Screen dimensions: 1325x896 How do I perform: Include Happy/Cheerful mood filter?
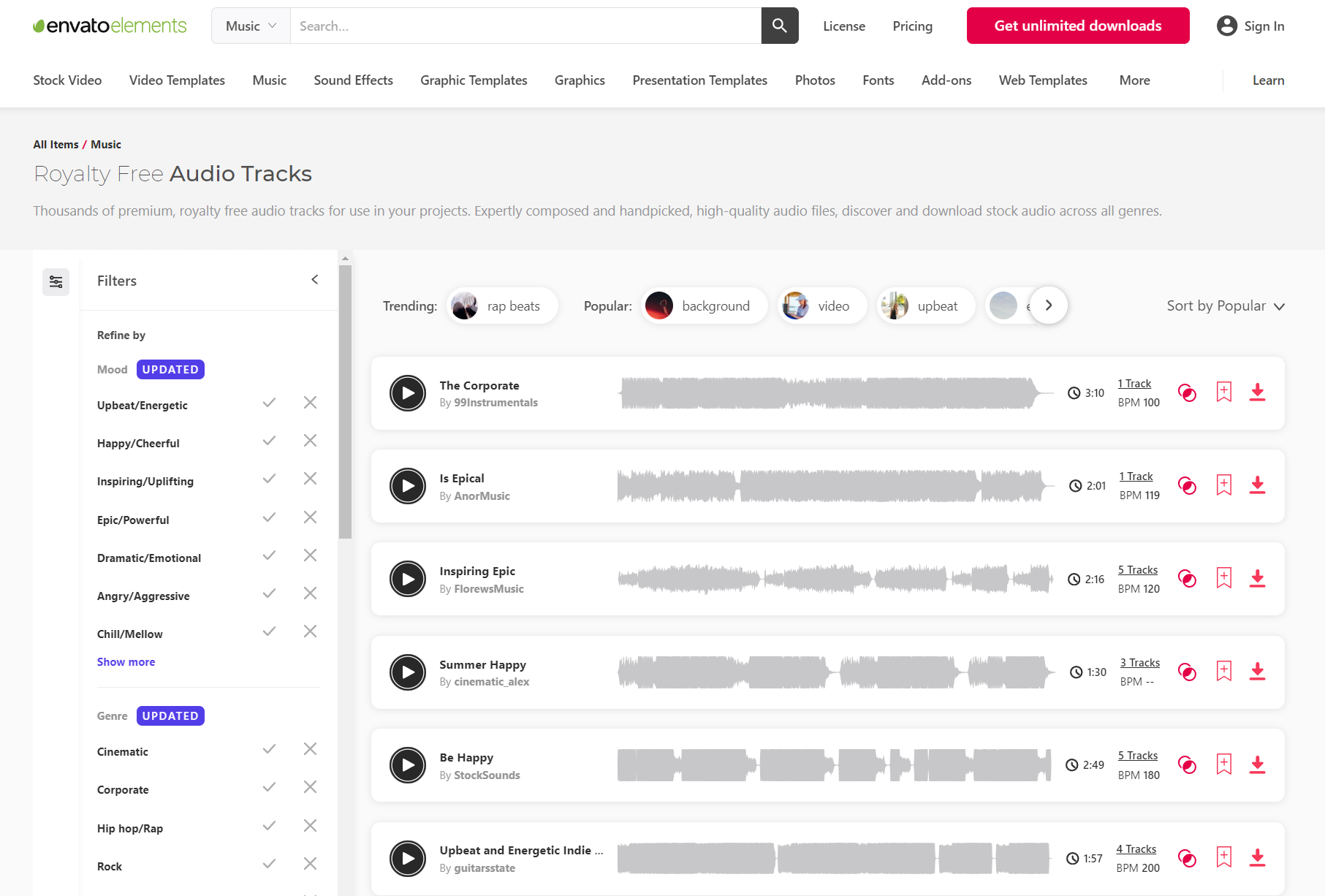point(269,441)
